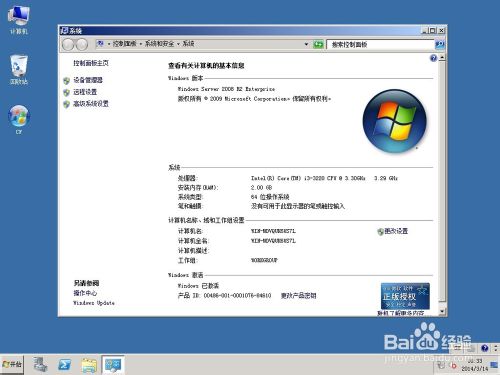The width and height of the screenshot is (500, 375).
Task: Open Windows Explorer folder taskbar icon
Action: pos(89,365)
